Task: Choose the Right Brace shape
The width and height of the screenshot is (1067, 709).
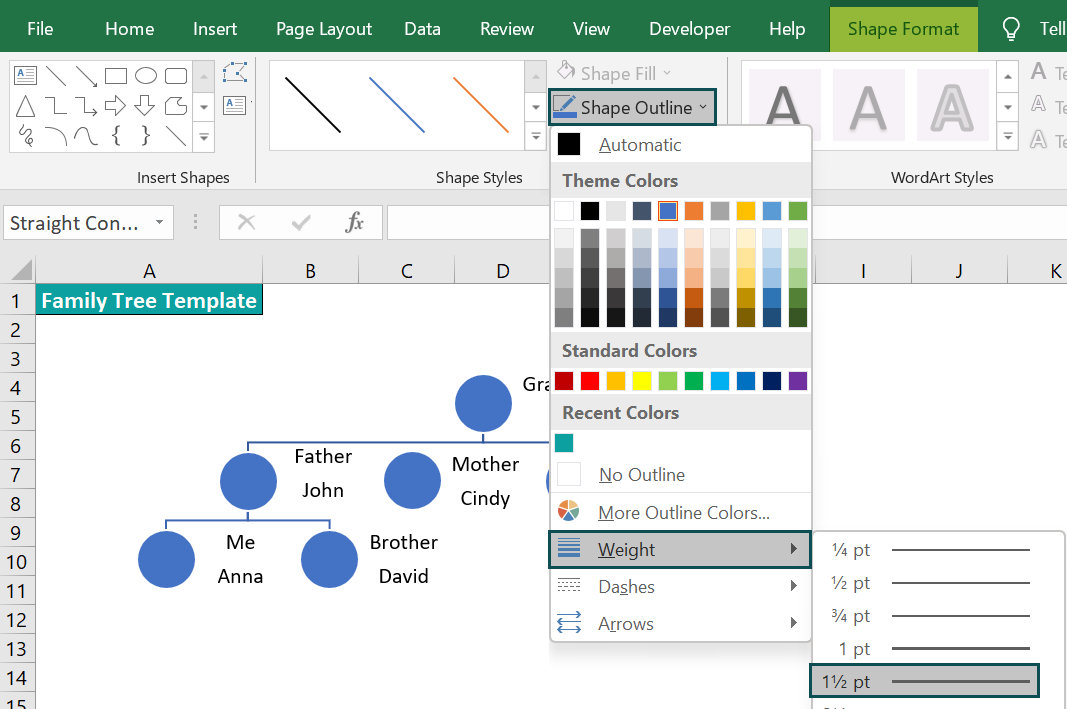Action: click(146, 136)
